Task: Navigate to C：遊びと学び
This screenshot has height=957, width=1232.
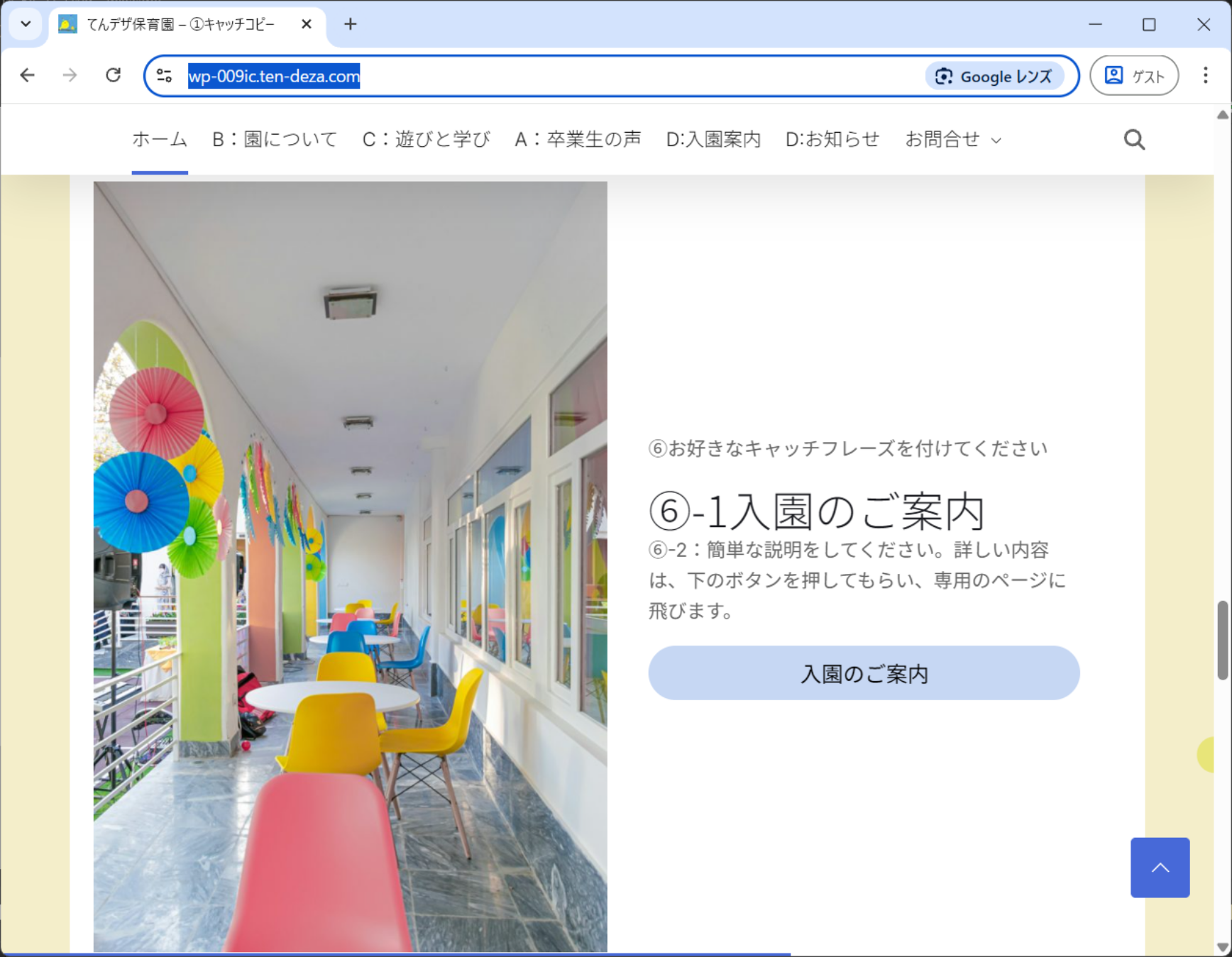Action: (x=426, y=140)
